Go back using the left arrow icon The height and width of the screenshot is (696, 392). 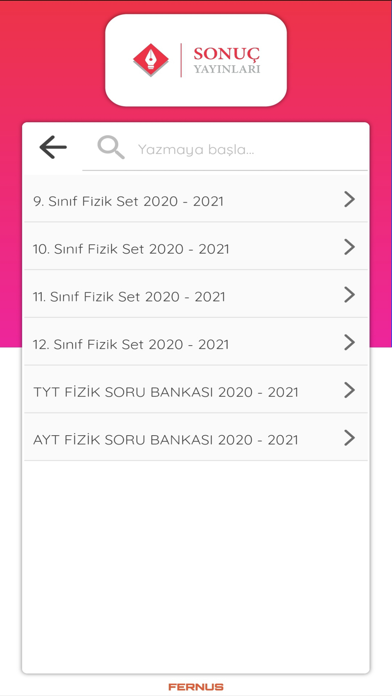click(x=53, y=147)
